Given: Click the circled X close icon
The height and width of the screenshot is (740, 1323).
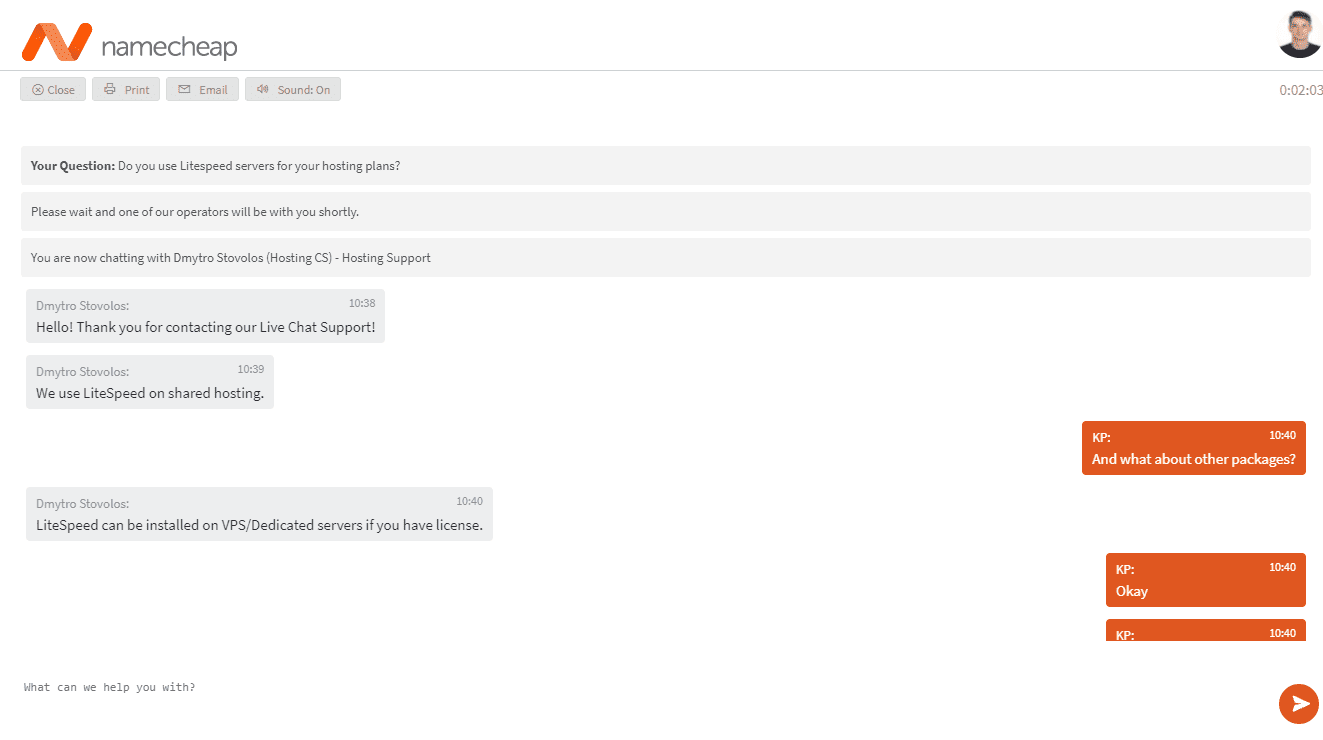Looking at the screenshot, I should pos(38,90).
